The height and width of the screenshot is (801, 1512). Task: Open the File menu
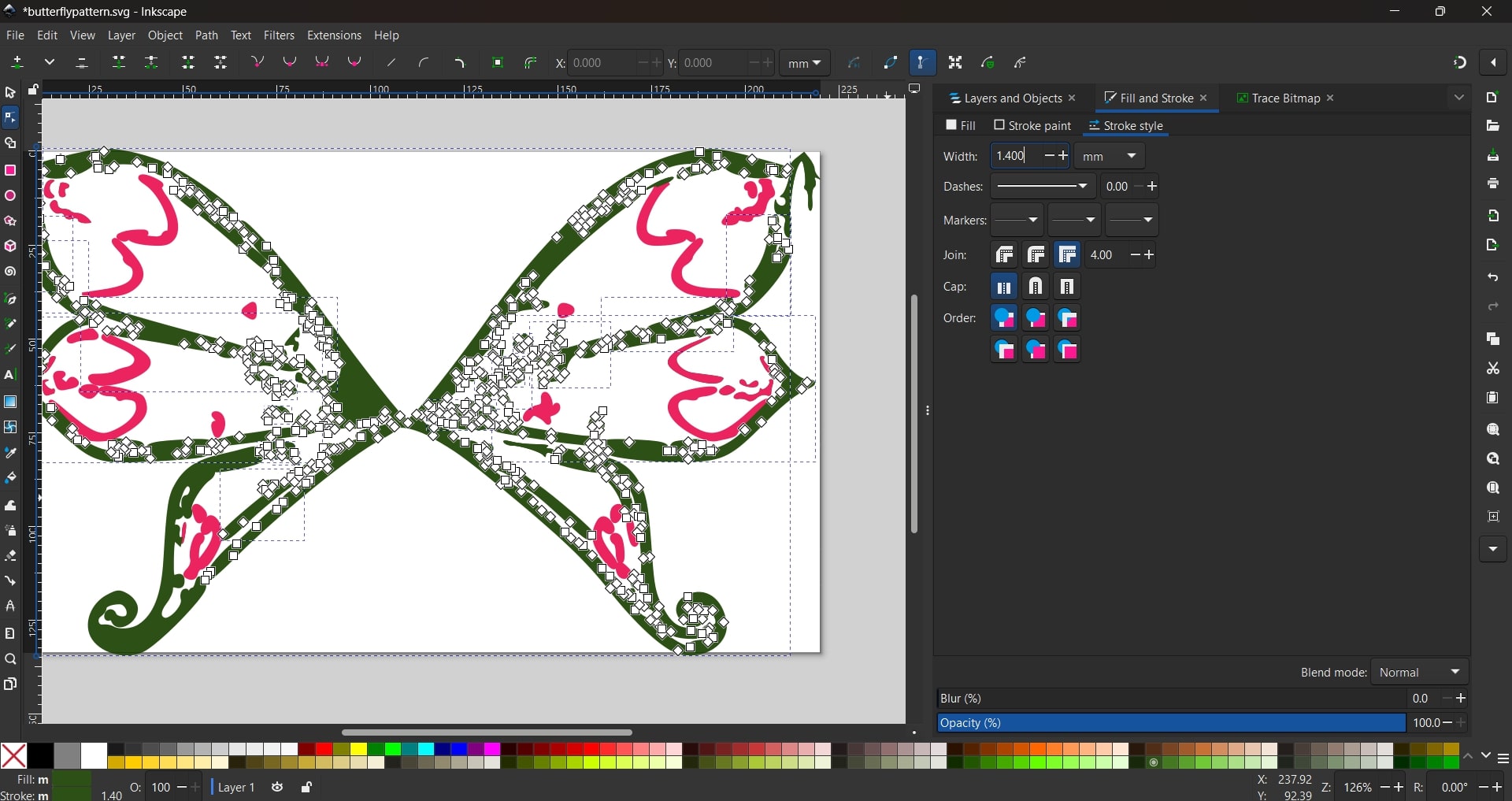pyautogui.click(x=15, y=35)
